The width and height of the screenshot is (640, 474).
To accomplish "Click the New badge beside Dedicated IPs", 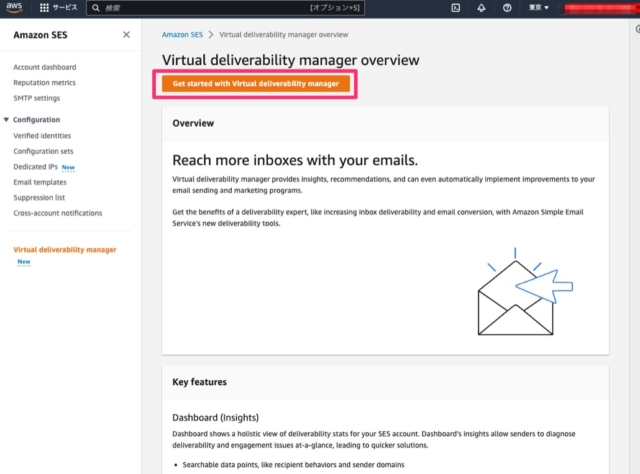I will (x=68, y=167).
